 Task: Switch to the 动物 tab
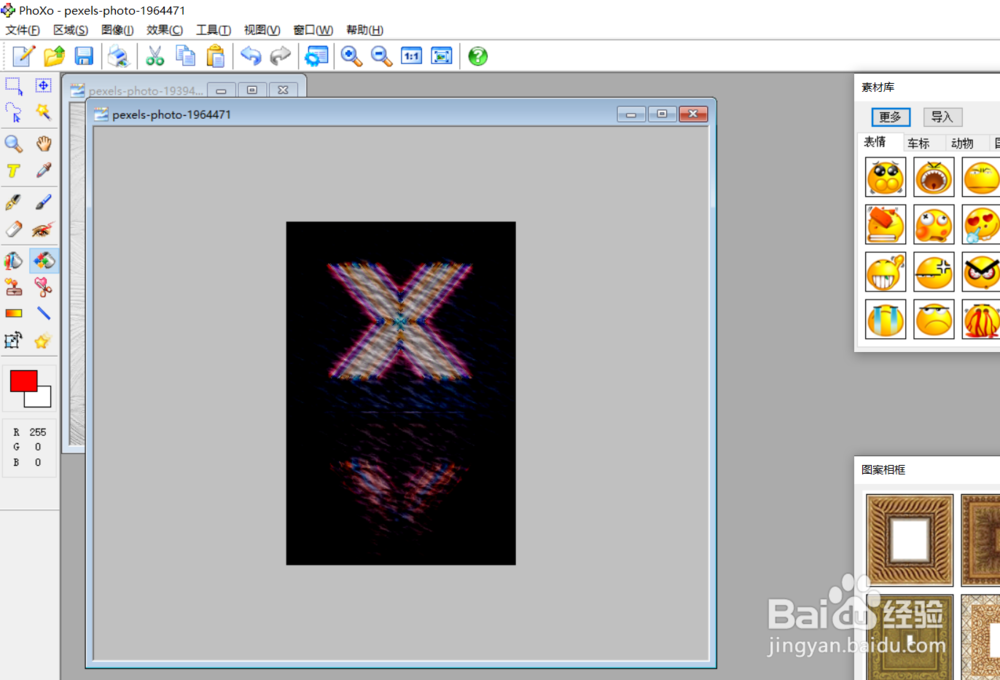[x=962, y=143]
